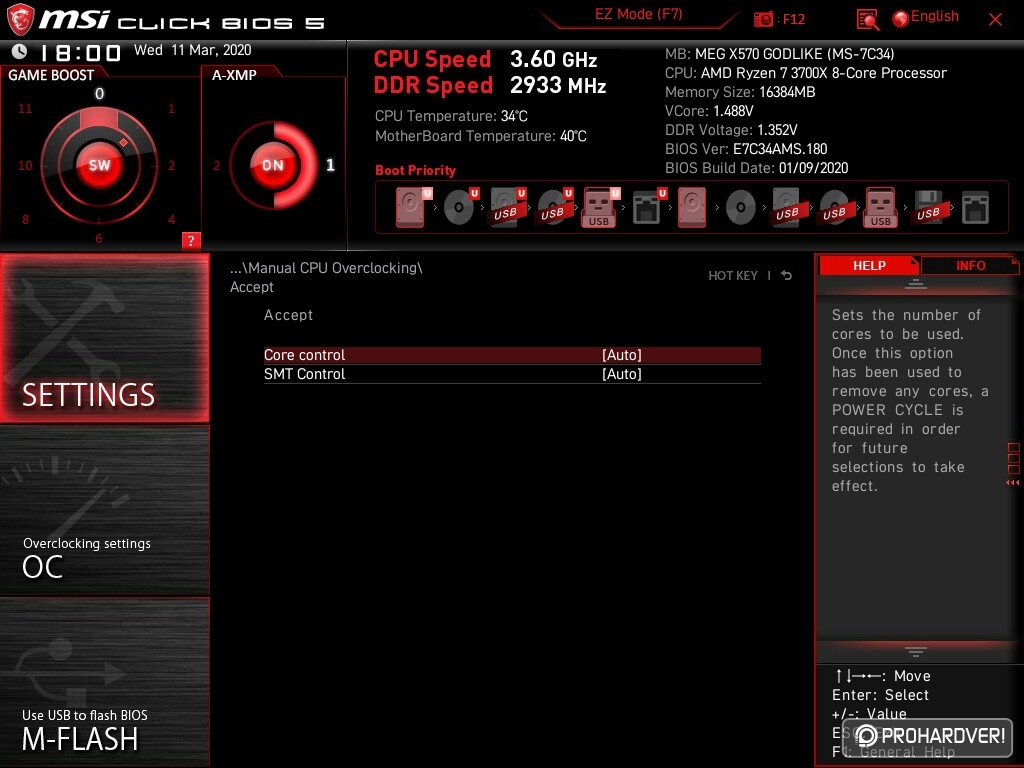Click the DDR Speed 2933 MHz value

[x=558, y=85]
